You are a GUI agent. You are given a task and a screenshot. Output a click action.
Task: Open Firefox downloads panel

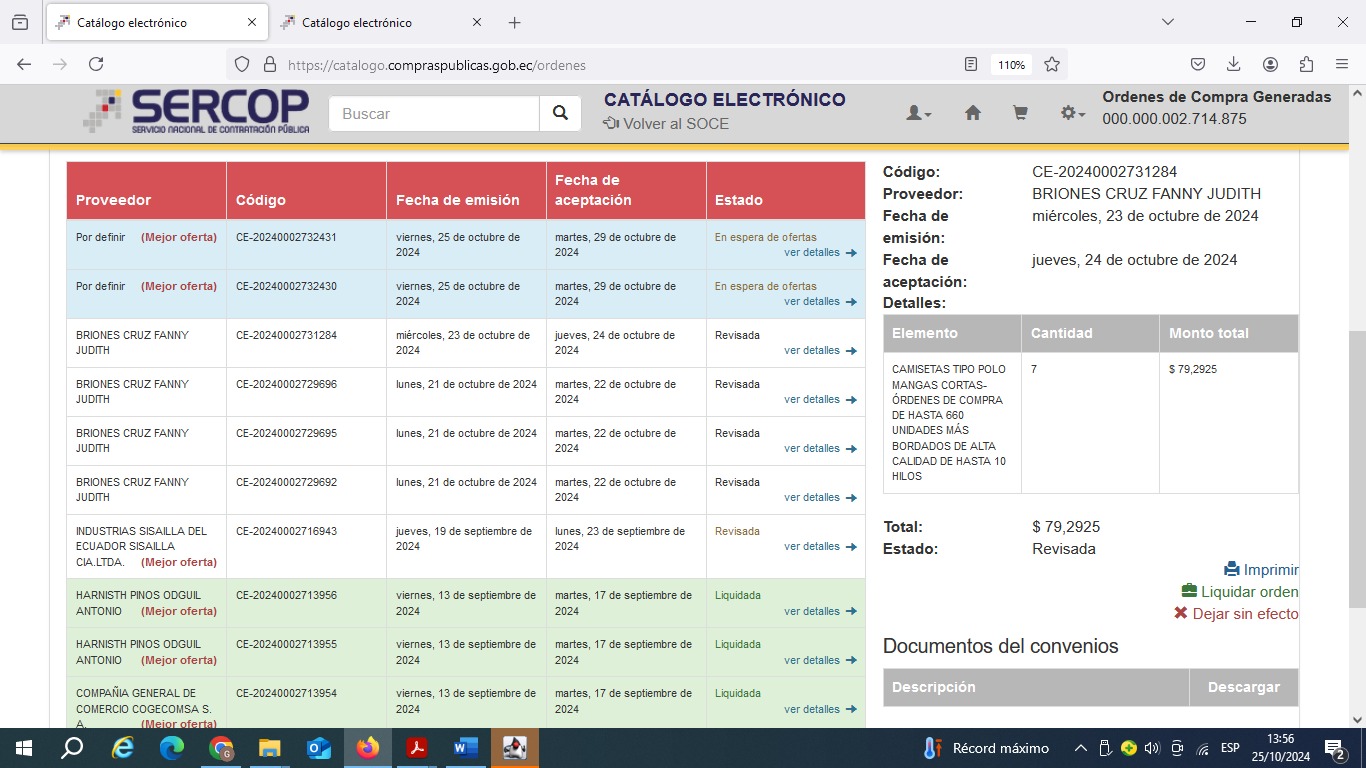(x=1234, y=64)
